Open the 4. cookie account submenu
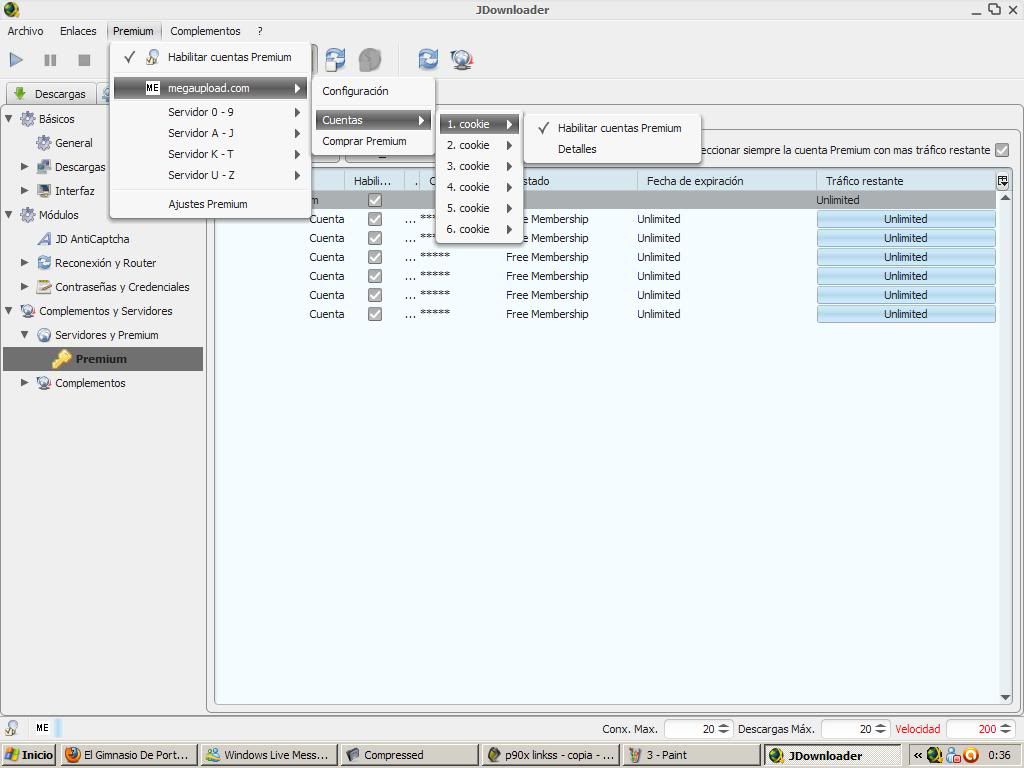This screenshot has height=768, width=1024. [x=479, y=187]
